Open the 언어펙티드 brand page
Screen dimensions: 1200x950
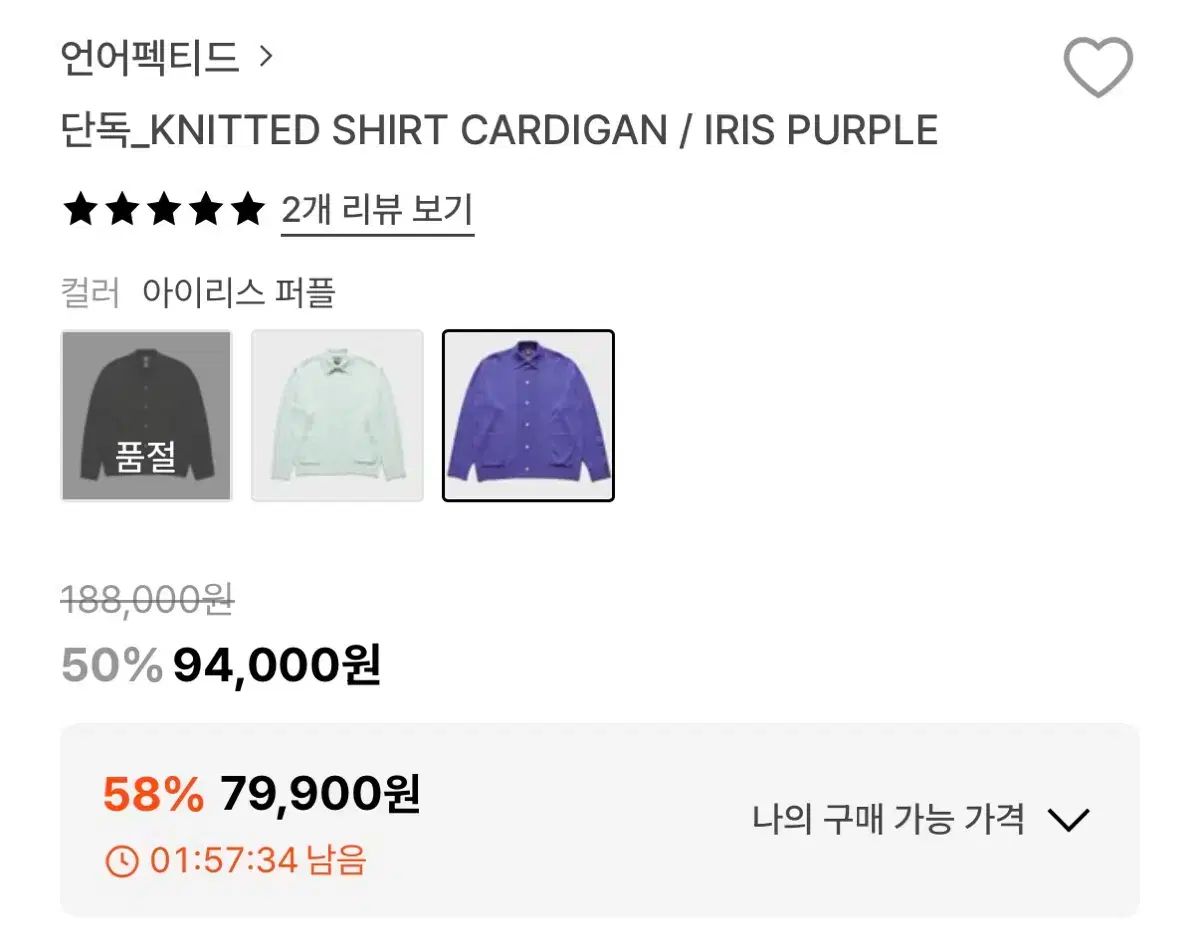click(x=150, y=58)
